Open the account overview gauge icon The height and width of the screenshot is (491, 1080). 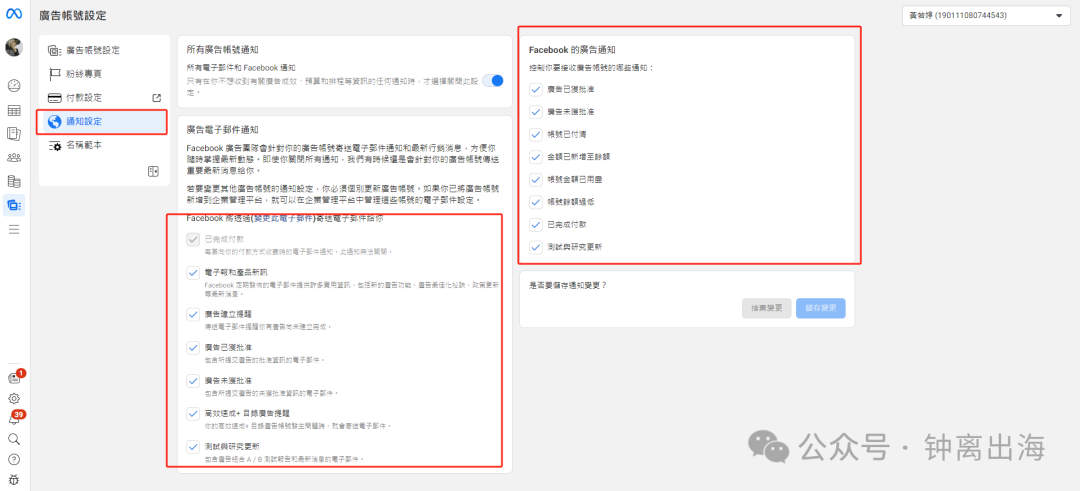pyautogui.click(x=14, y=86)
